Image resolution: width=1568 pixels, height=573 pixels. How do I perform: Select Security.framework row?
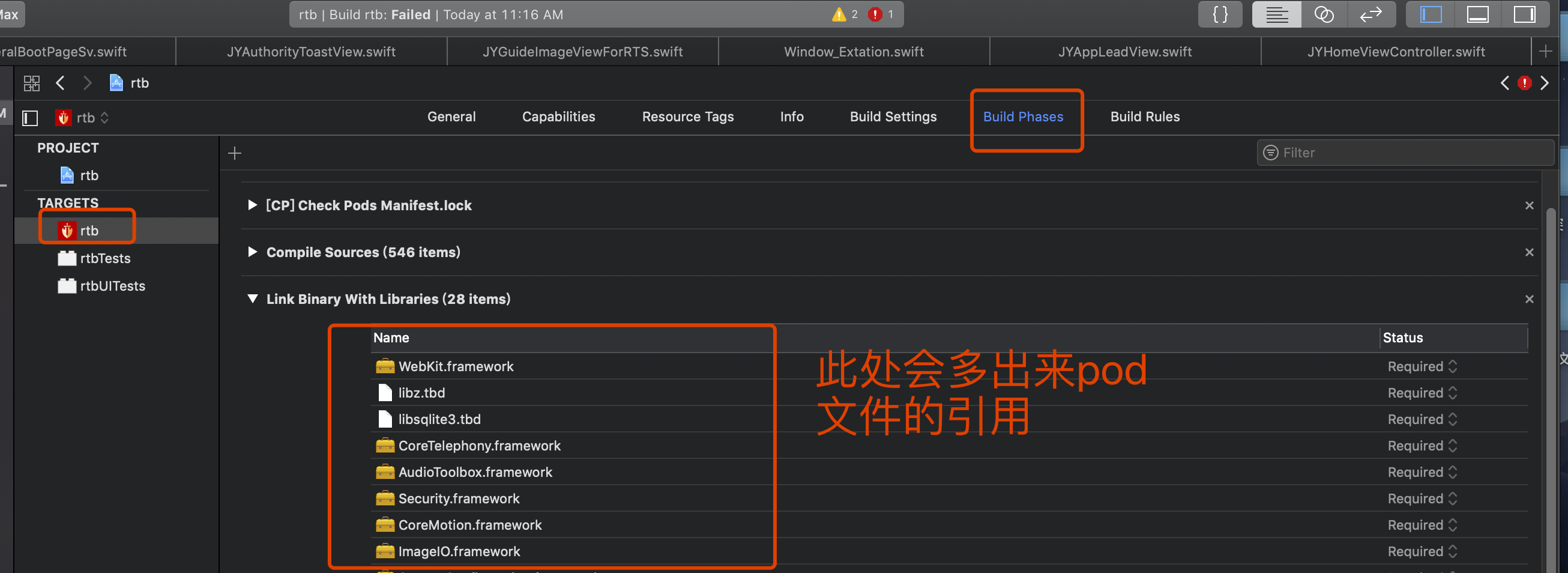(950, 499)
